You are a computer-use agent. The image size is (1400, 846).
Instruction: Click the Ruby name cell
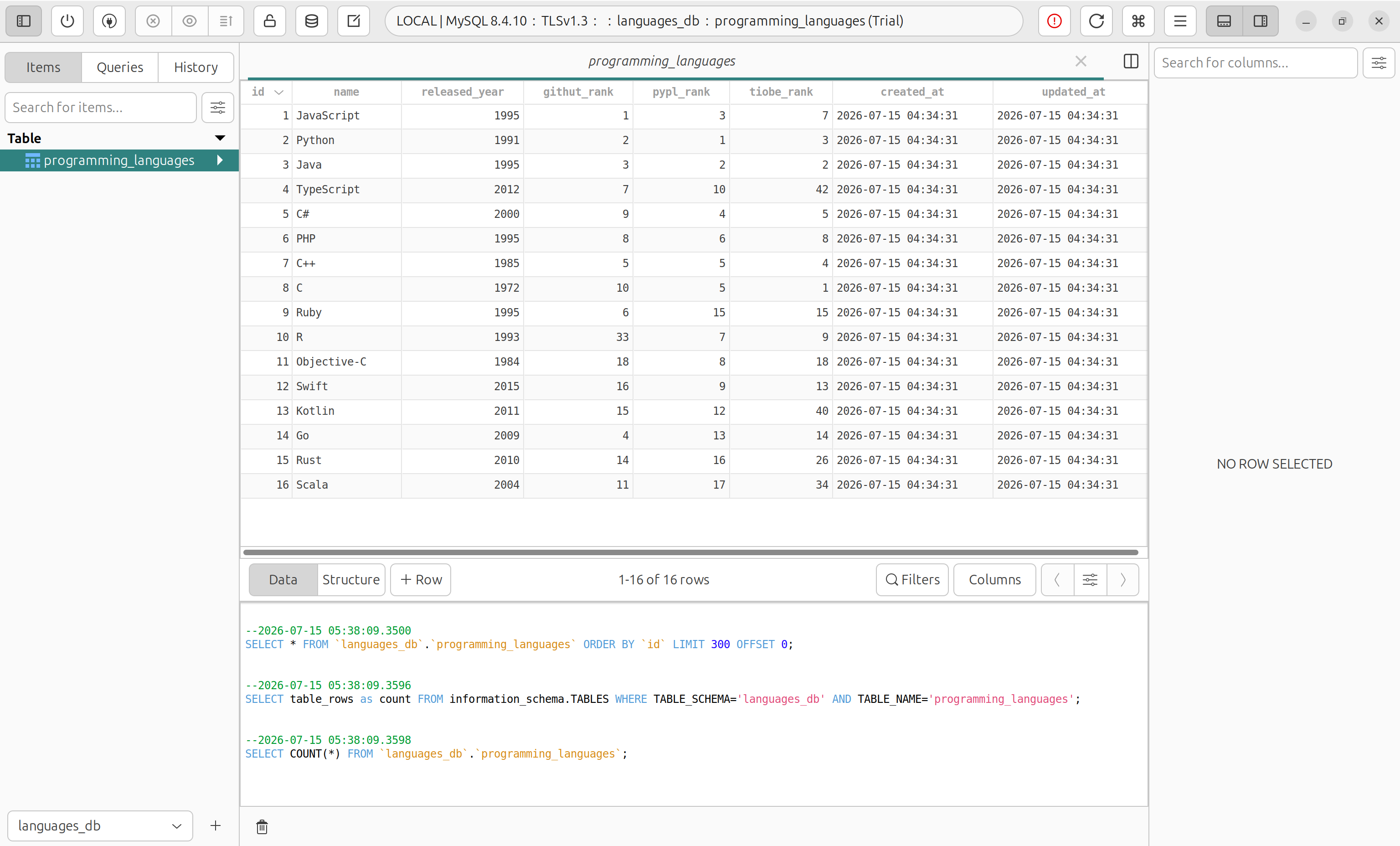[x=346, y=313]
